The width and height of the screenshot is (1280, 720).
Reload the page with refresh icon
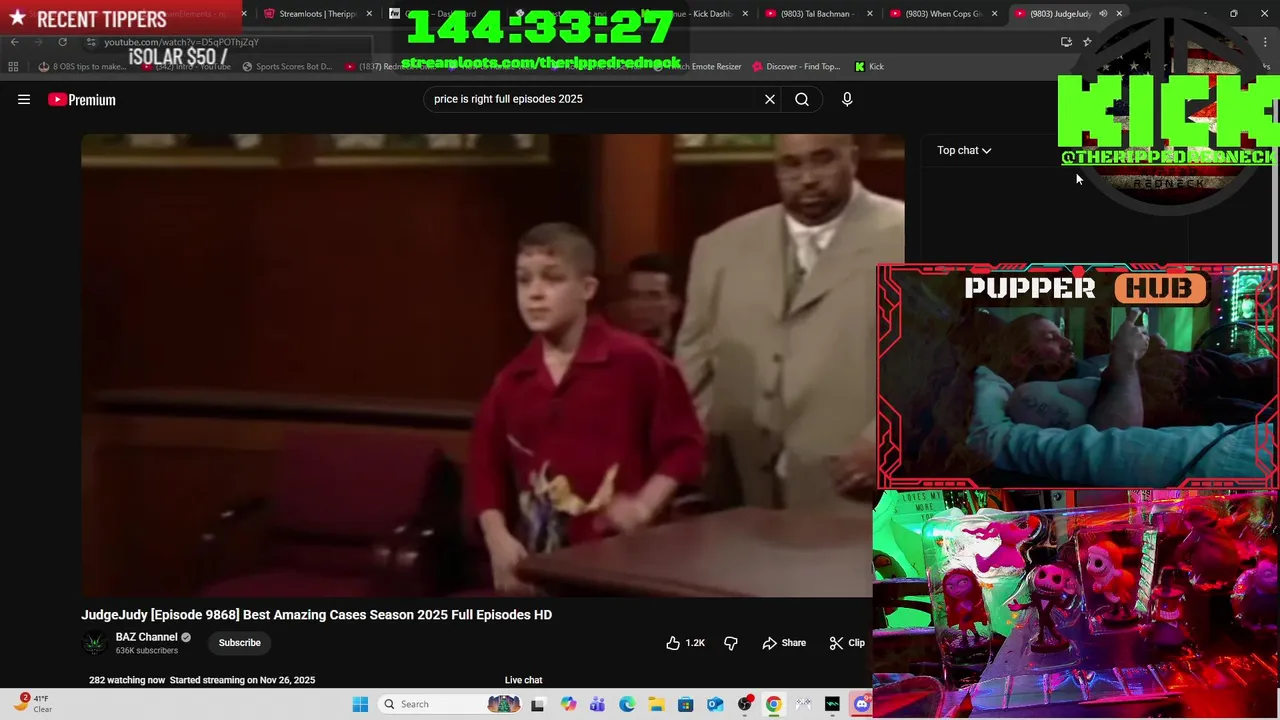click(x=62, y=42)
